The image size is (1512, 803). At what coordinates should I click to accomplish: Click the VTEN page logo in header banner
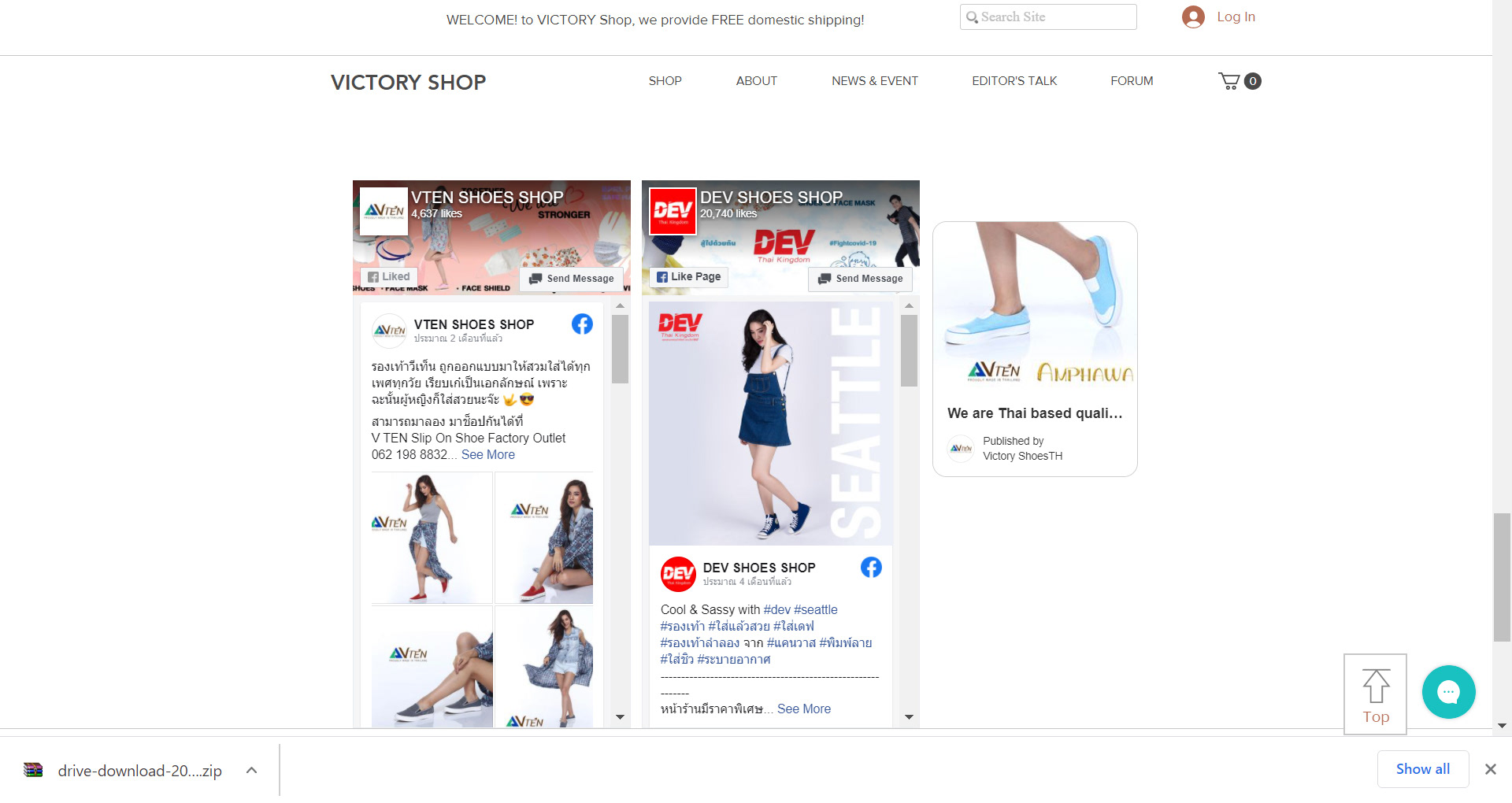pyautogui.click(x=384, y=211)
